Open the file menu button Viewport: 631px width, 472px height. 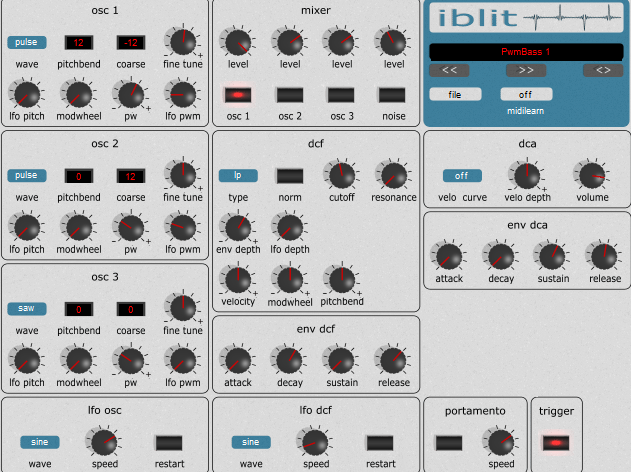point(455,93)
